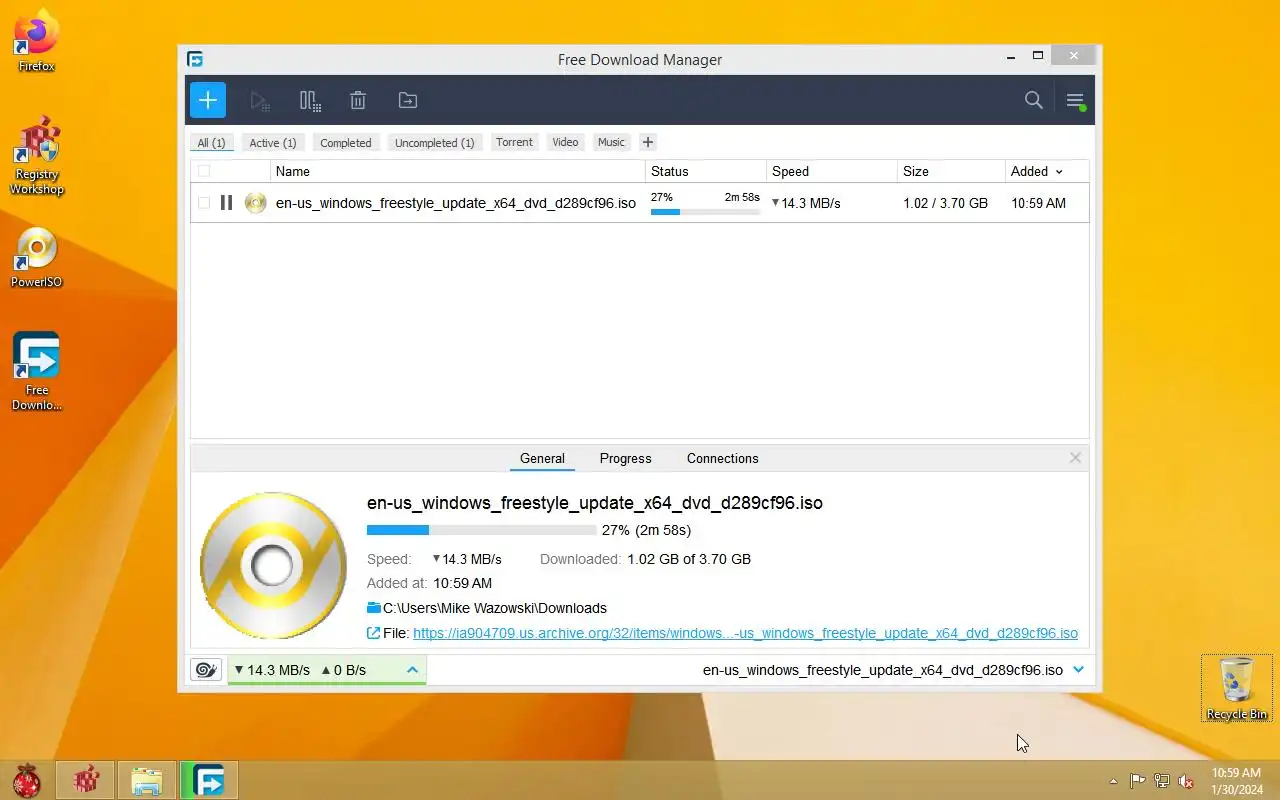
Task: Click the Free Download Manager title bar logo
Action: 195,59
